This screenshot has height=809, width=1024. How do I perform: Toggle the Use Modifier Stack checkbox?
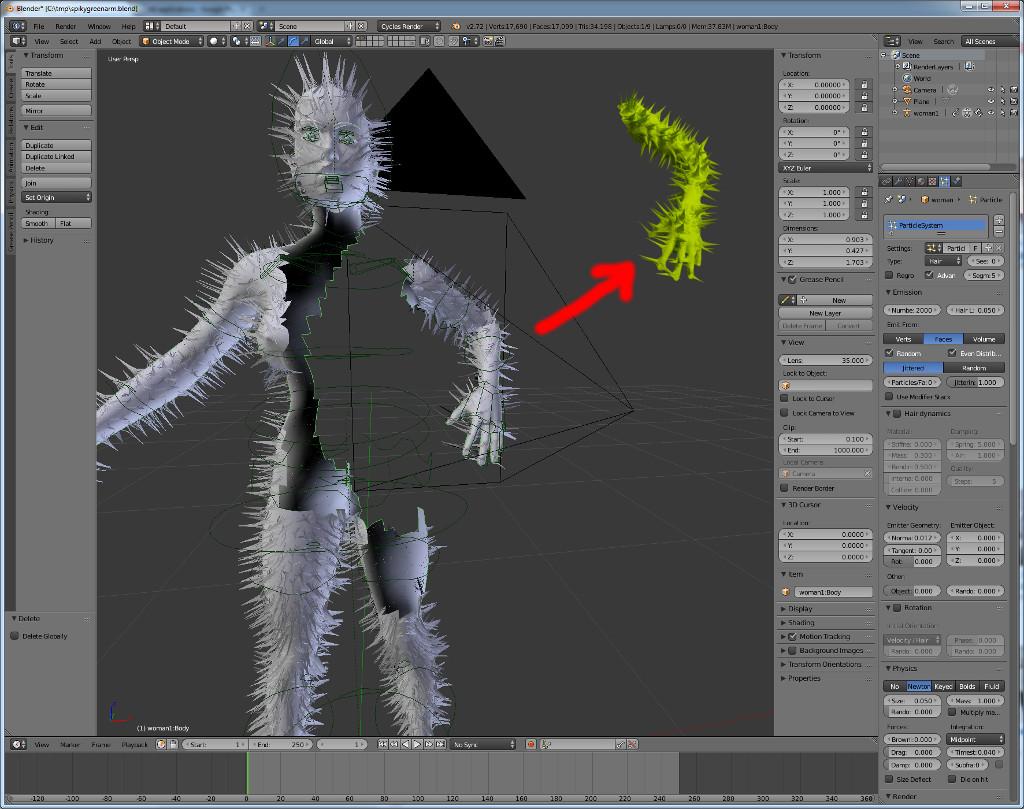click(889, 396)
